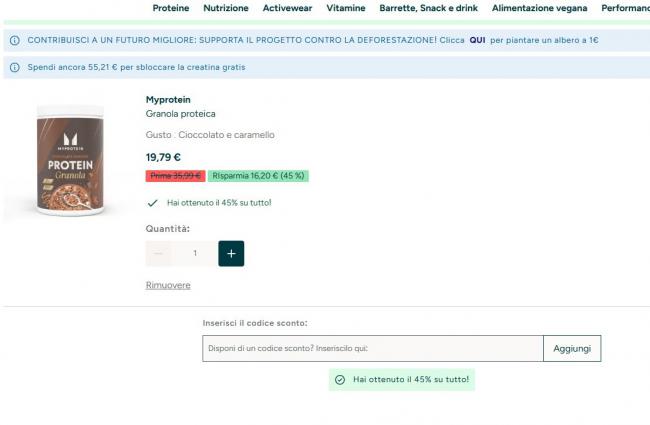Click the Aggiungi button

point(572,348)
